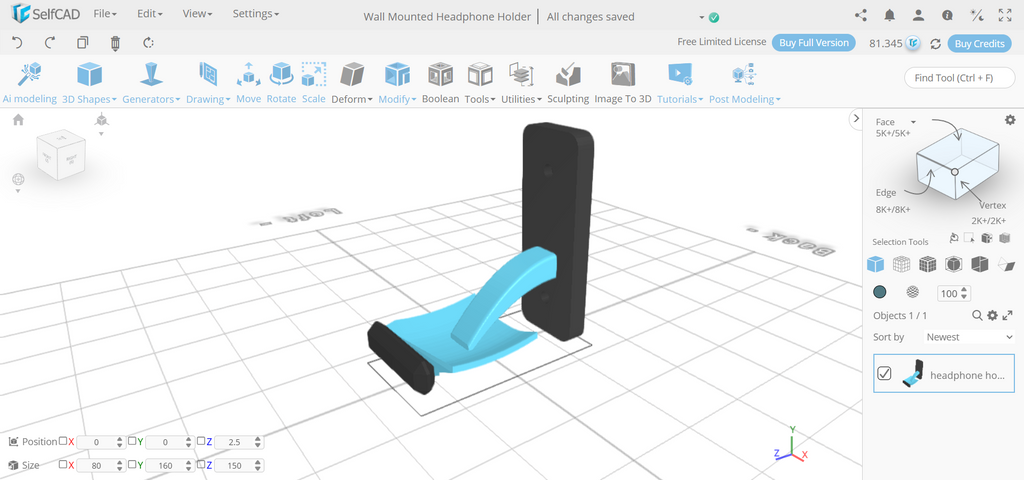This screenshot has height=480, width=1024.
Task: Toggle Size X lock checkbox
Action: pos(63,465)
